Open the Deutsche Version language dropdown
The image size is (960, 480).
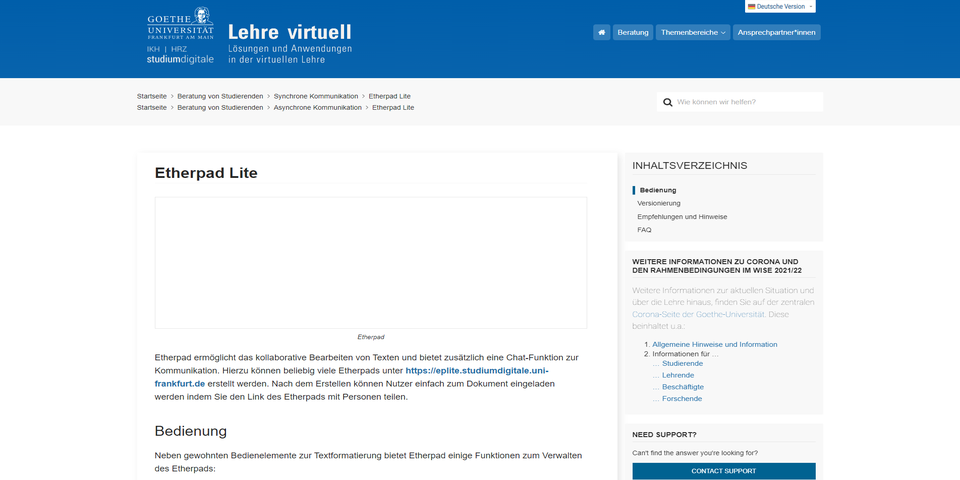pos(780,7)
